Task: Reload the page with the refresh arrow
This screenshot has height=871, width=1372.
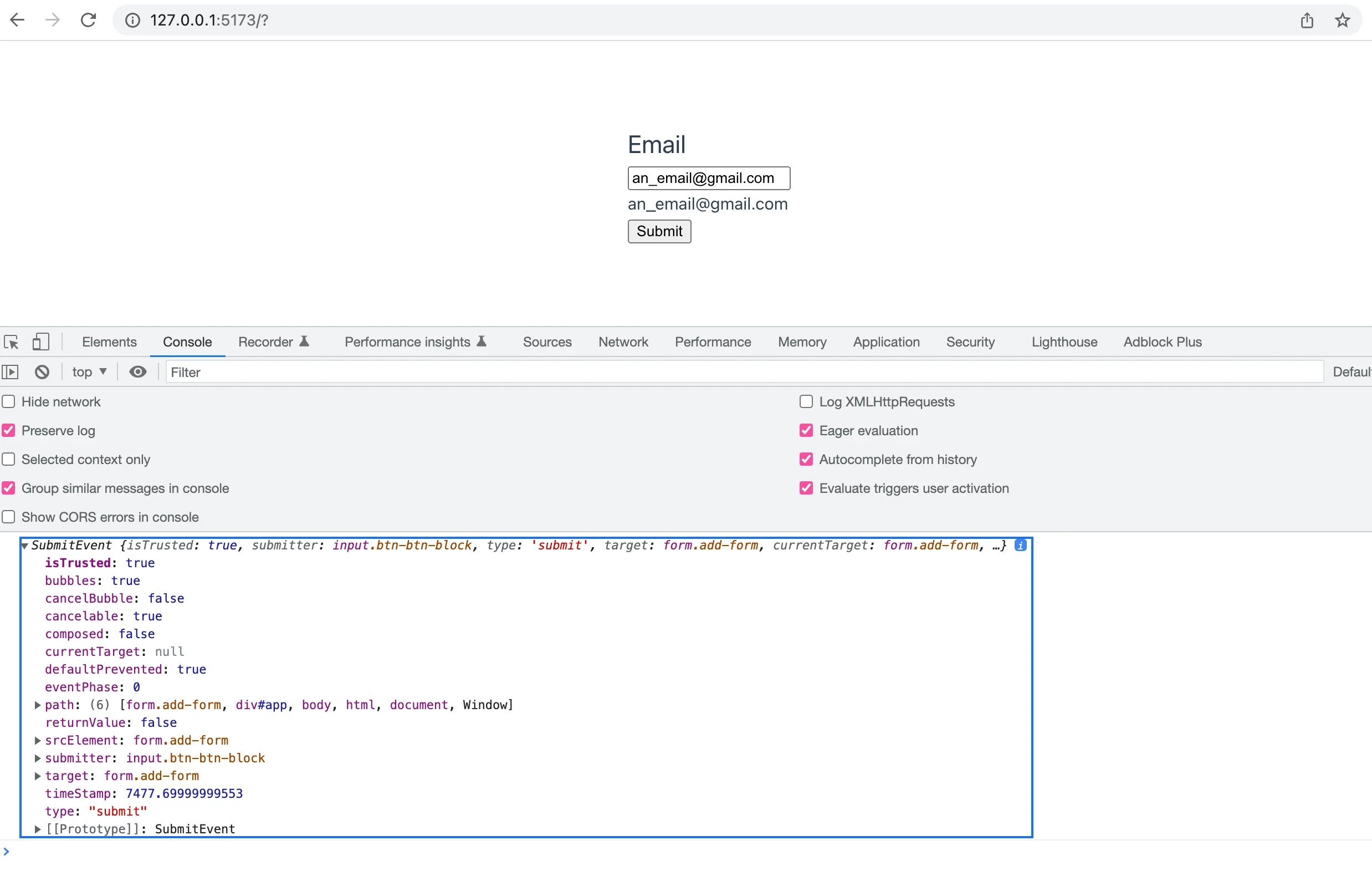Action: [x=88, y=20]
